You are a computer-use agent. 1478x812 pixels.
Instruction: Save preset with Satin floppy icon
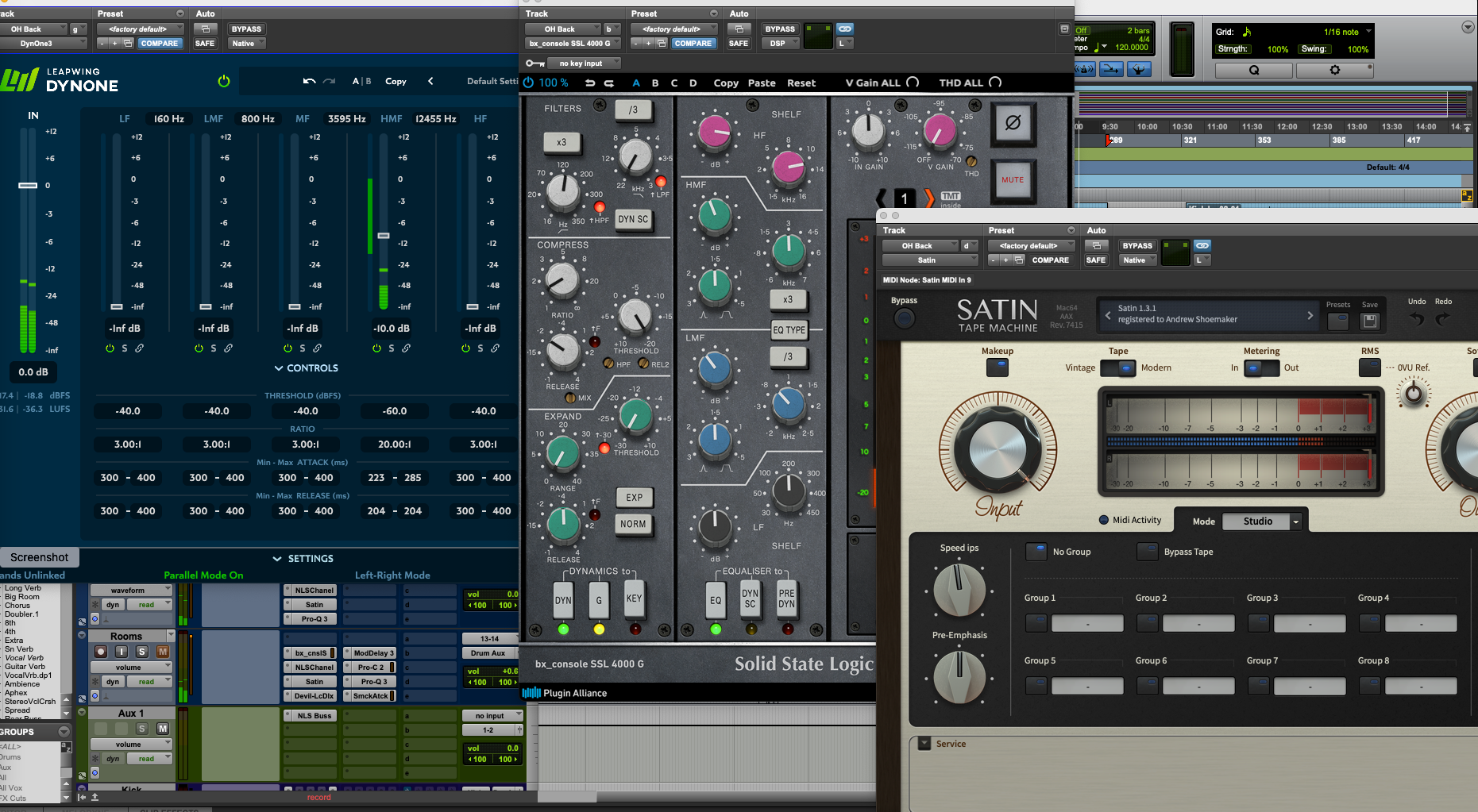click(1370, 321)
